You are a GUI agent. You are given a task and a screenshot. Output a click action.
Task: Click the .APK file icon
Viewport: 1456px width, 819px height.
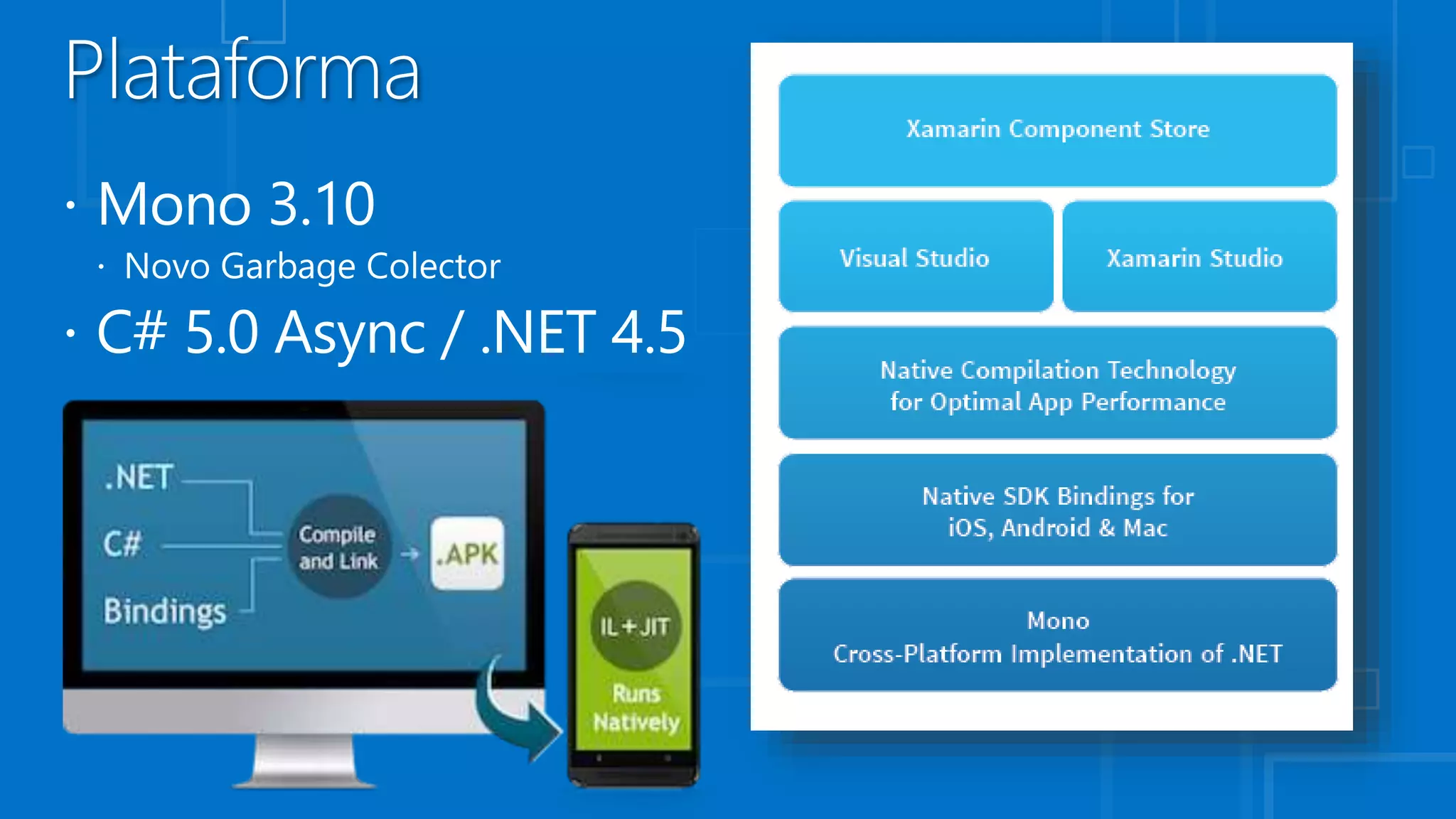pos(467,554)
